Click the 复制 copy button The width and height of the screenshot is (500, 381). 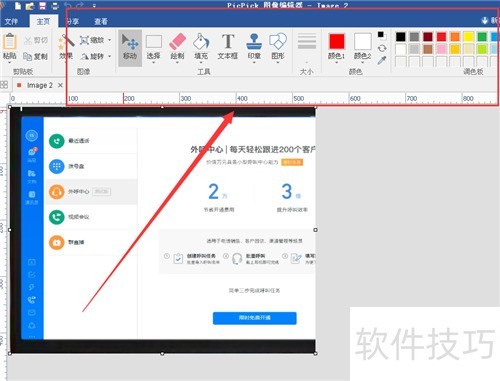point(35,56)
